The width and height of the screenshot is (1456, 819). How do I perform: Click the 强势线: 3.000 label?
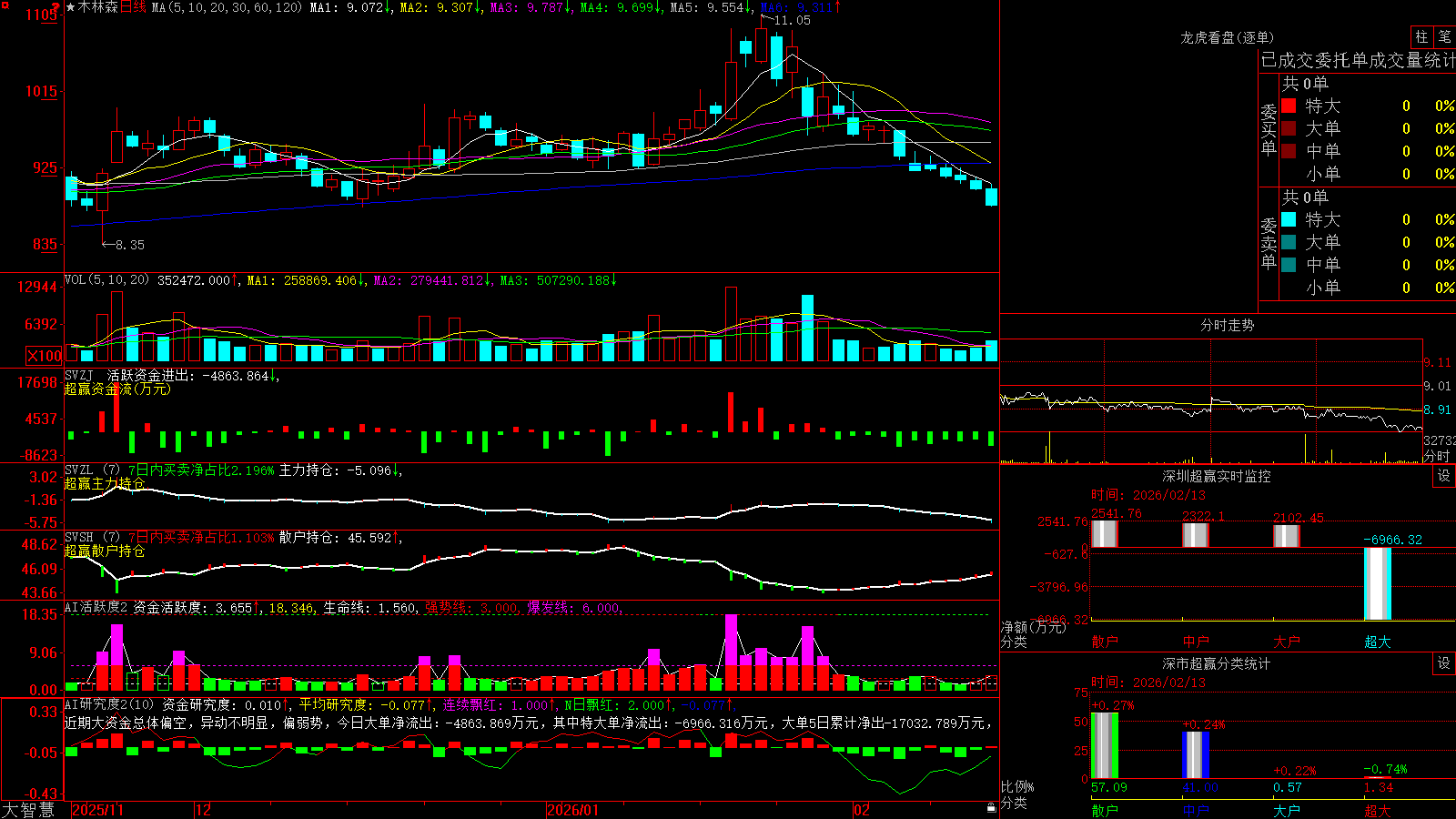pyautogui.click(x=471, y=608)
